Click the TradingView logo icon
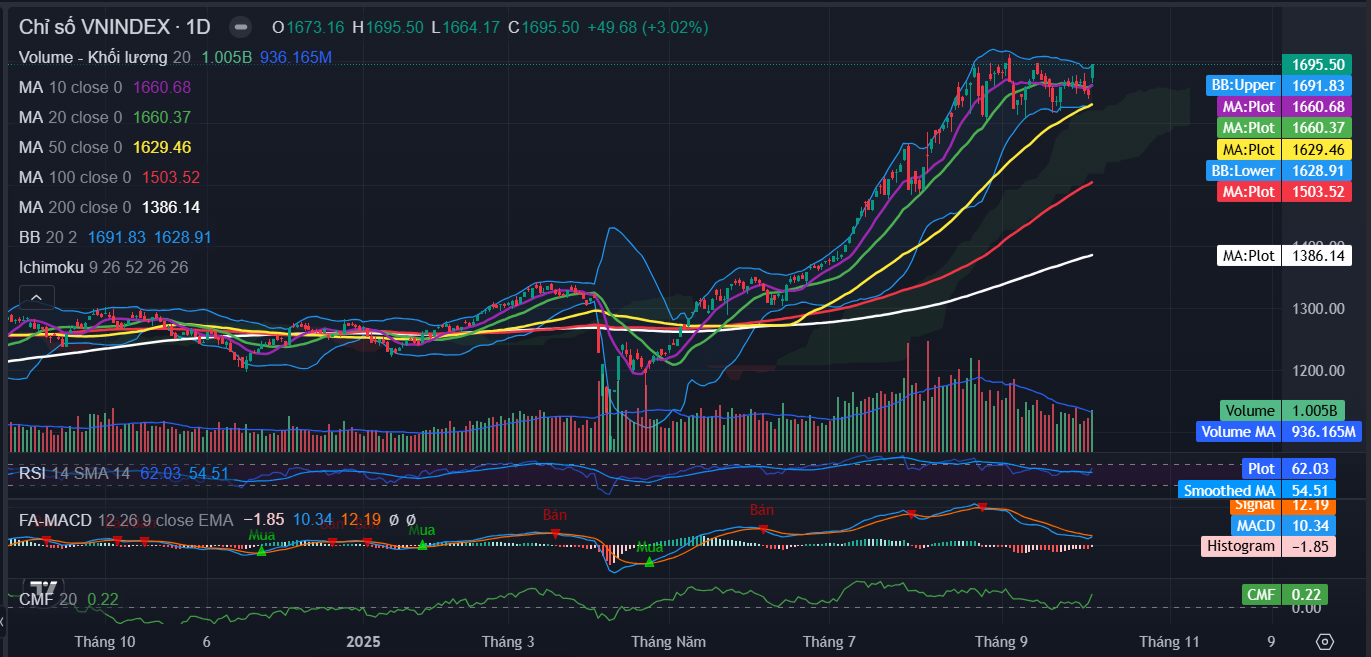1371x657 pixels. tap(43, 589)
